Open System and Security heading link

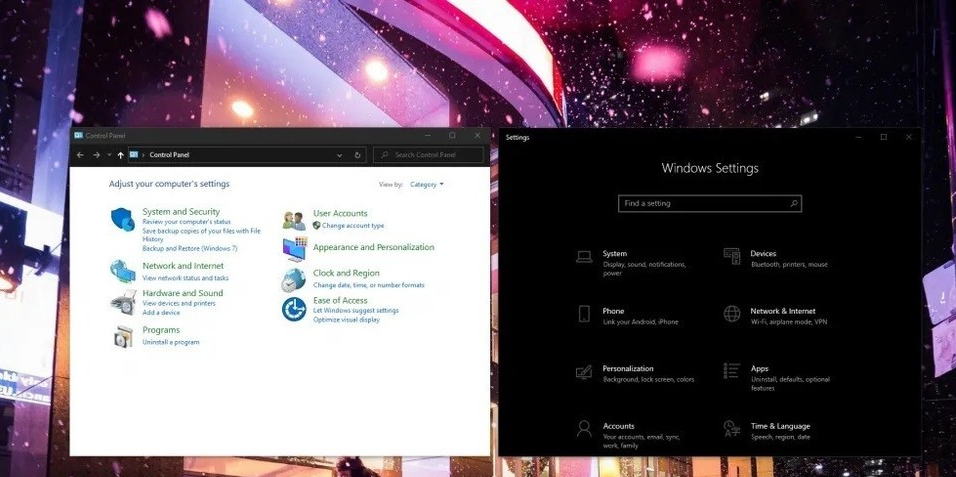(x=181, y=212)
